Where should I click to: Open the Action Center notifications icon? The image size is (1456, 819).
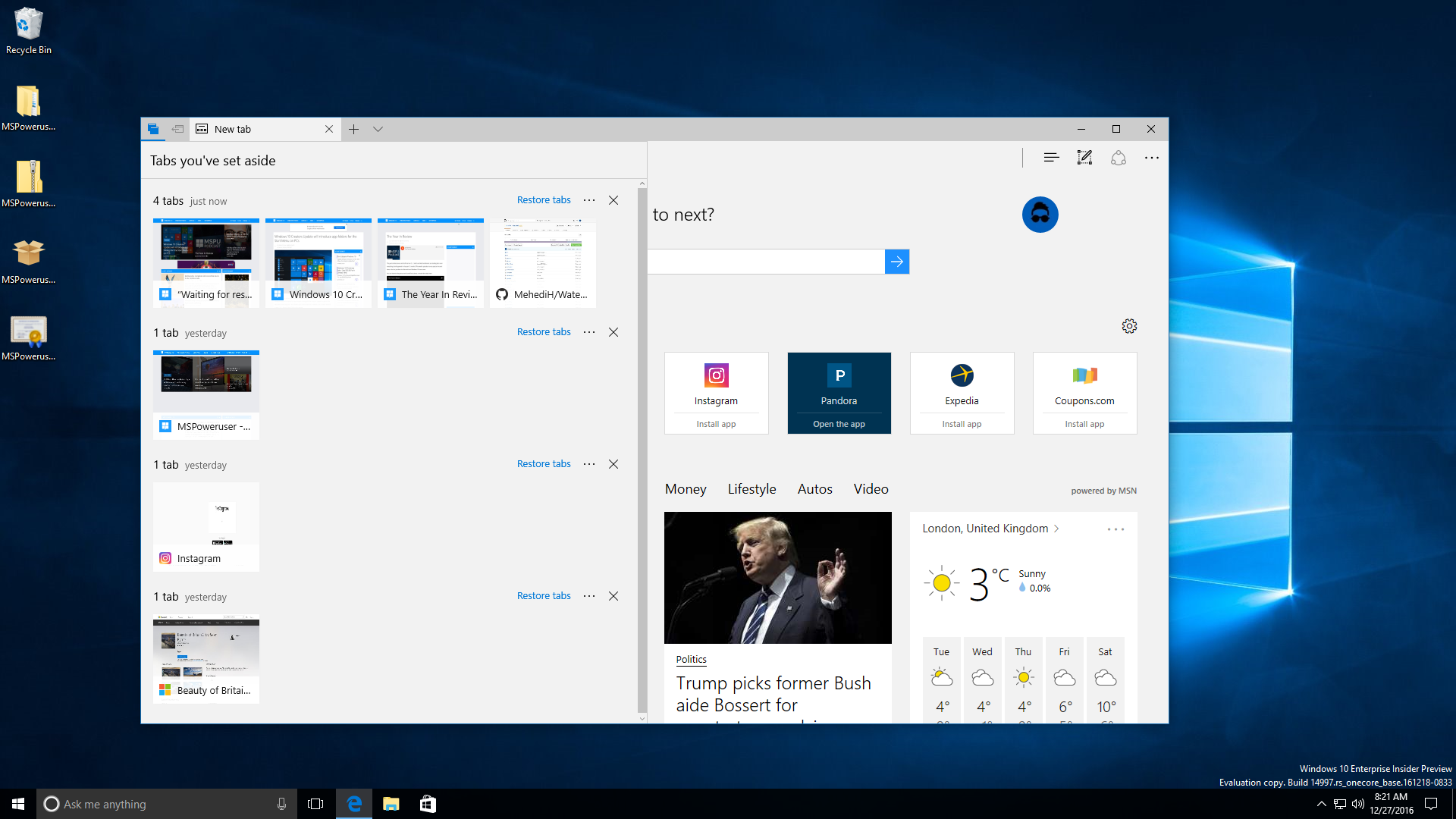click(x=1431, y=804)
